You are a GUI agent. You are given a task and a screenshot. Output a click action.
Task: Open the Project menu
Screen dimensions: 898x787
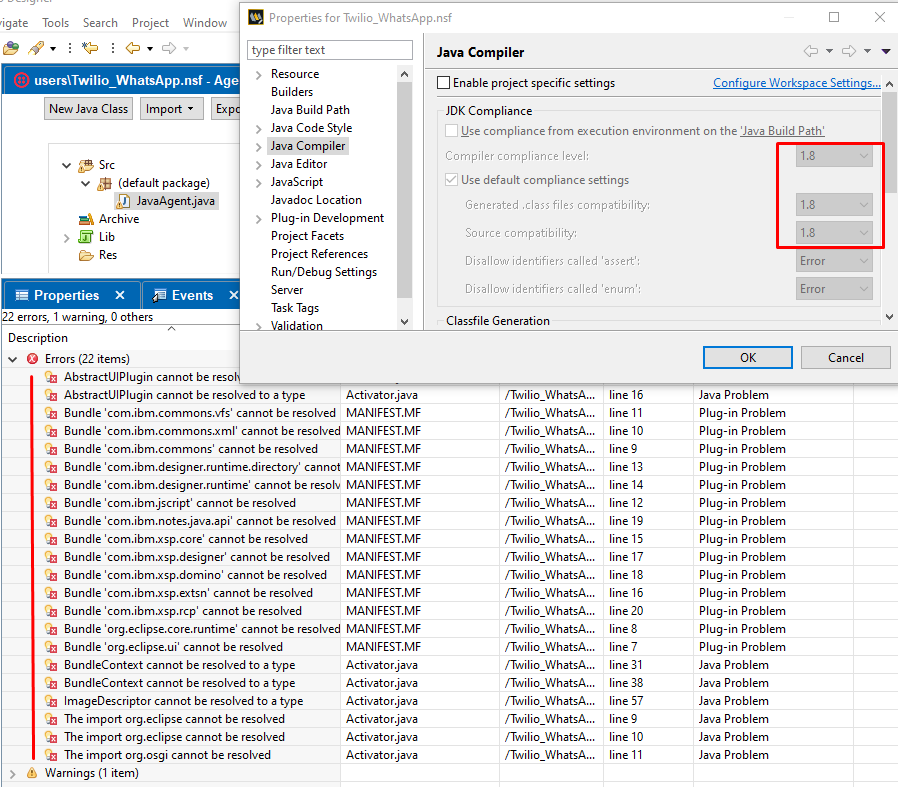click(x=151, y=22)
